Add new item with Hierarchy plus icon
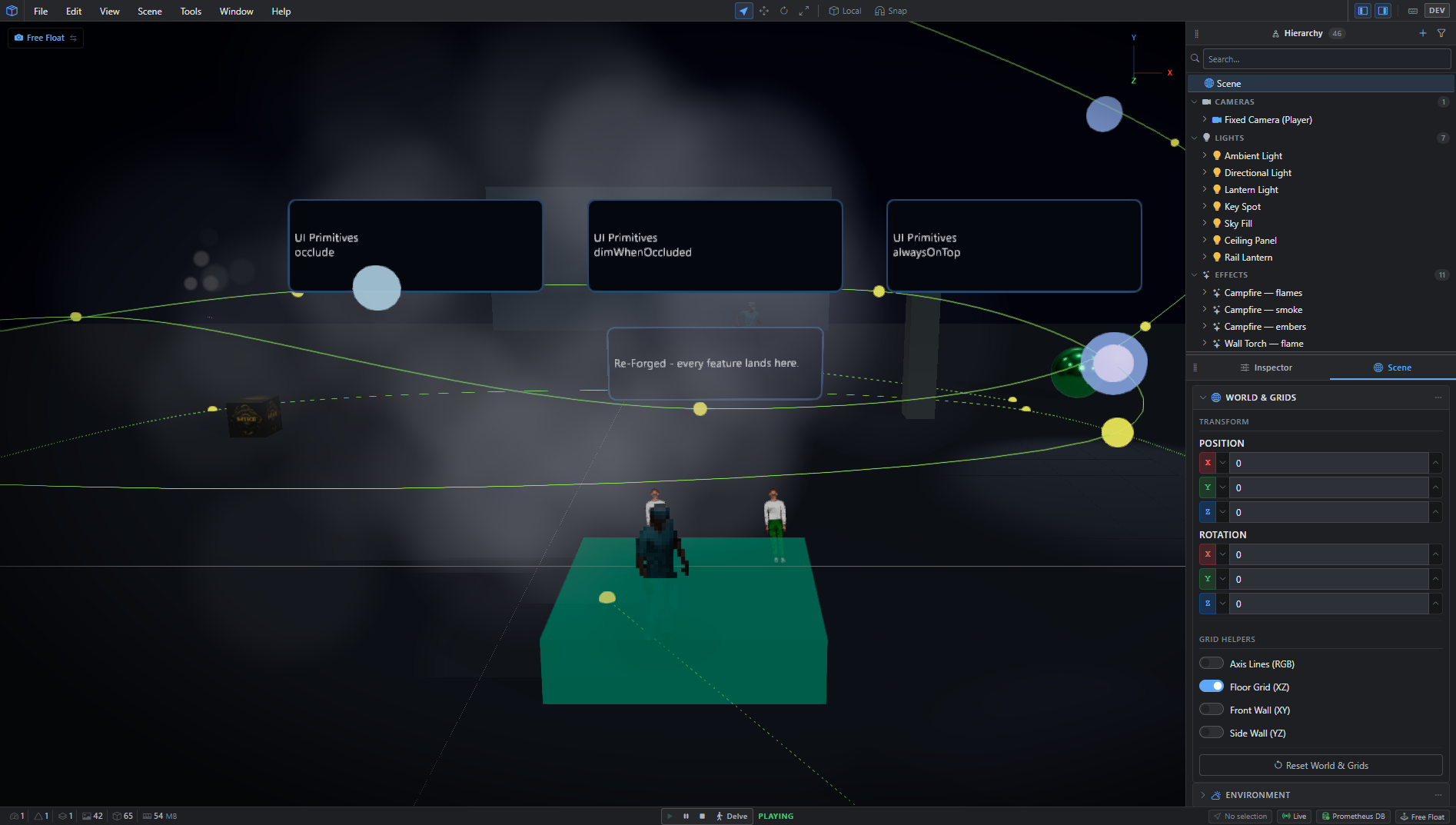1456x825 pixels. 1423,33
